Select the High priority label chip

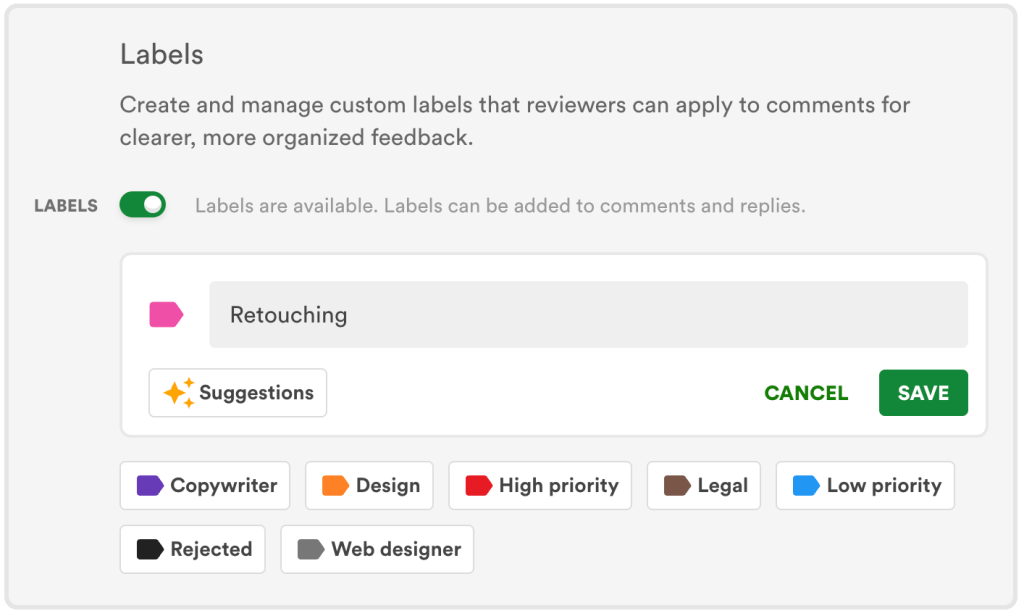540,485
